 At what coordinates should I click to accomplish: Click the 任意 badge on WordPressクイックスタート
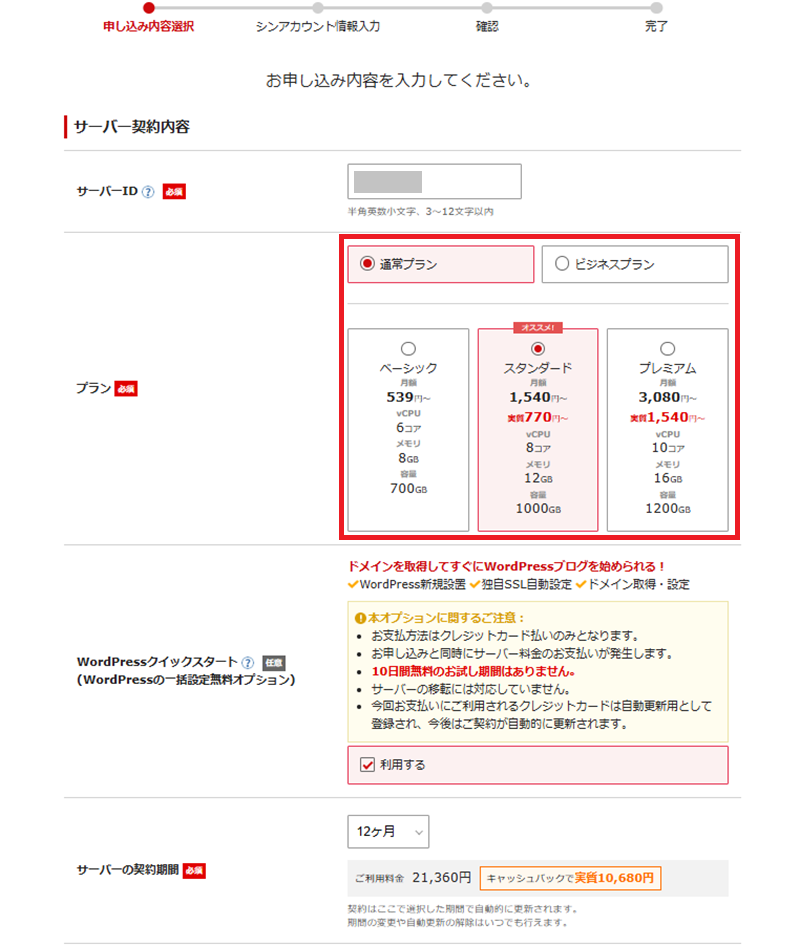(275, 662)
